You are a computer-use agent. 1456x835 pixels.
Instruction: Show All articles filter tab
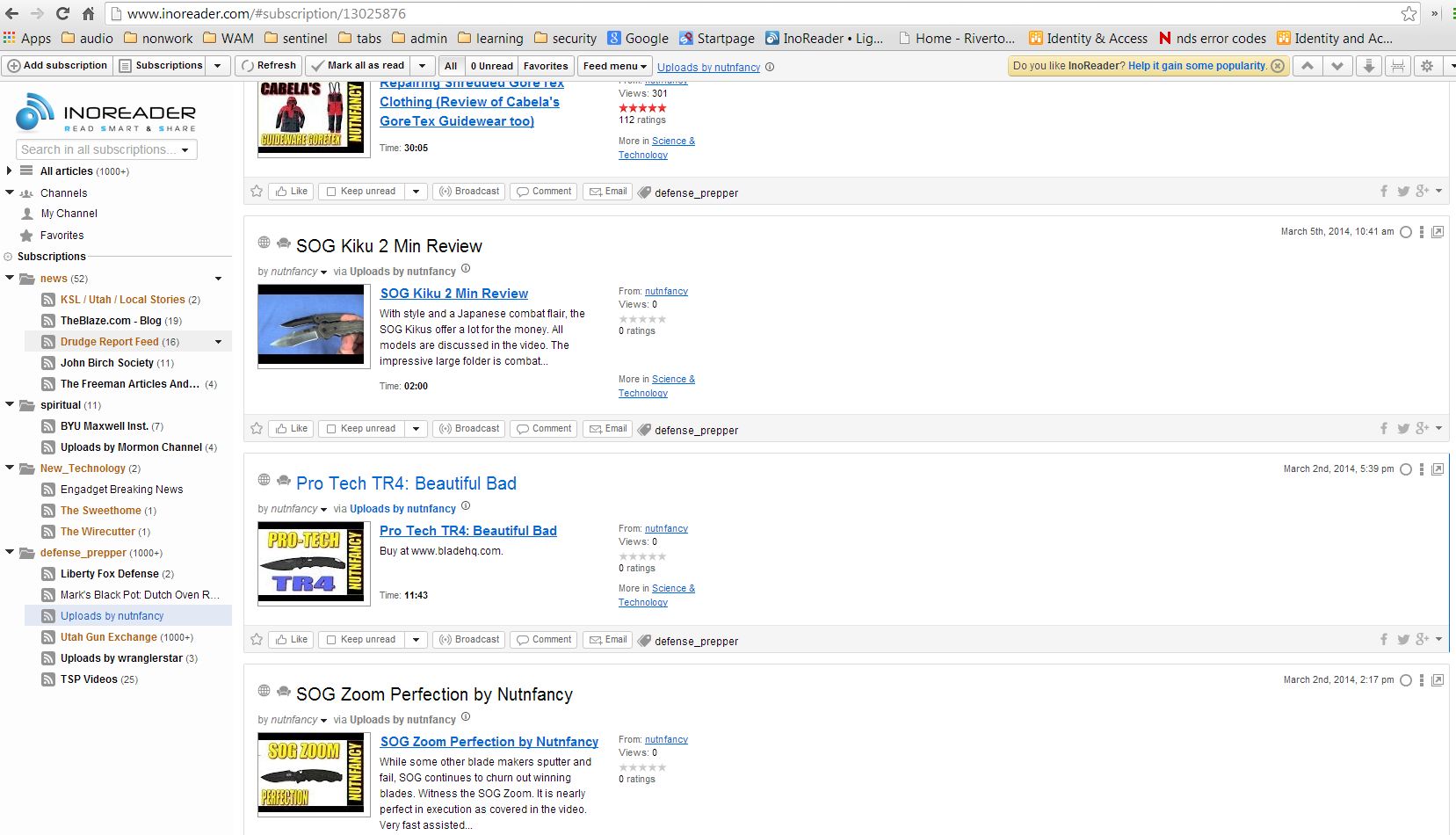point(451,66)
